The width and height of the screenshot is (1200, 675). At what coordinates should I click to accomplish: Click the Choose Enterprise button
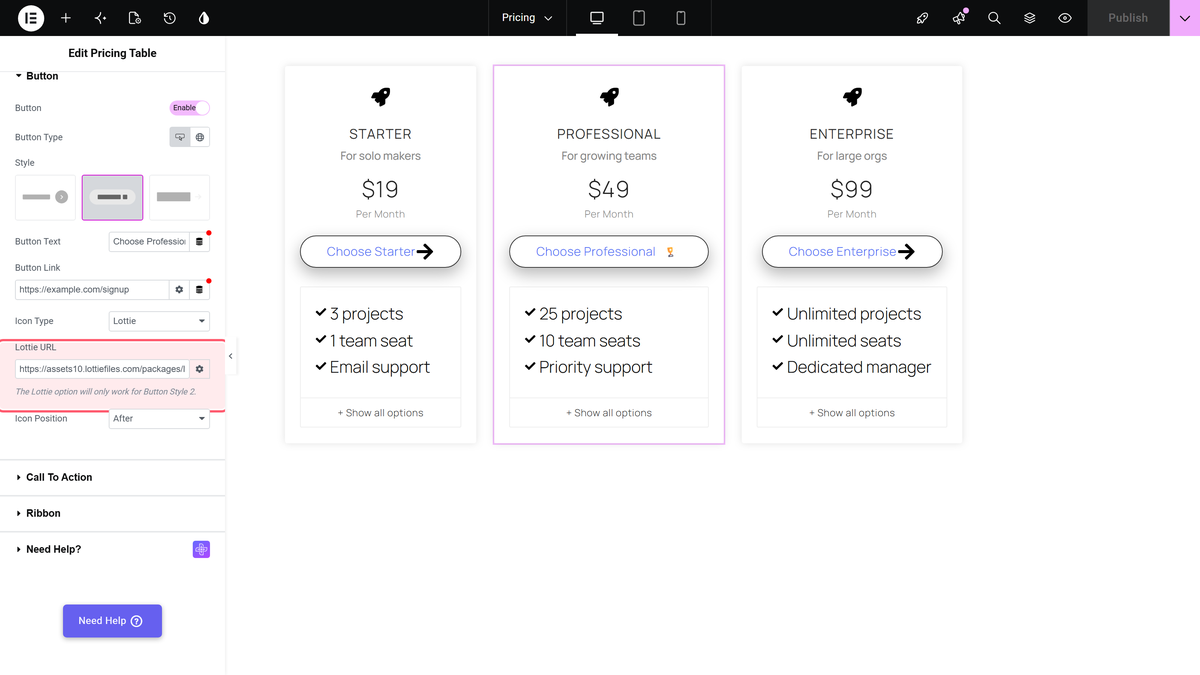click(x=852, y=252)
